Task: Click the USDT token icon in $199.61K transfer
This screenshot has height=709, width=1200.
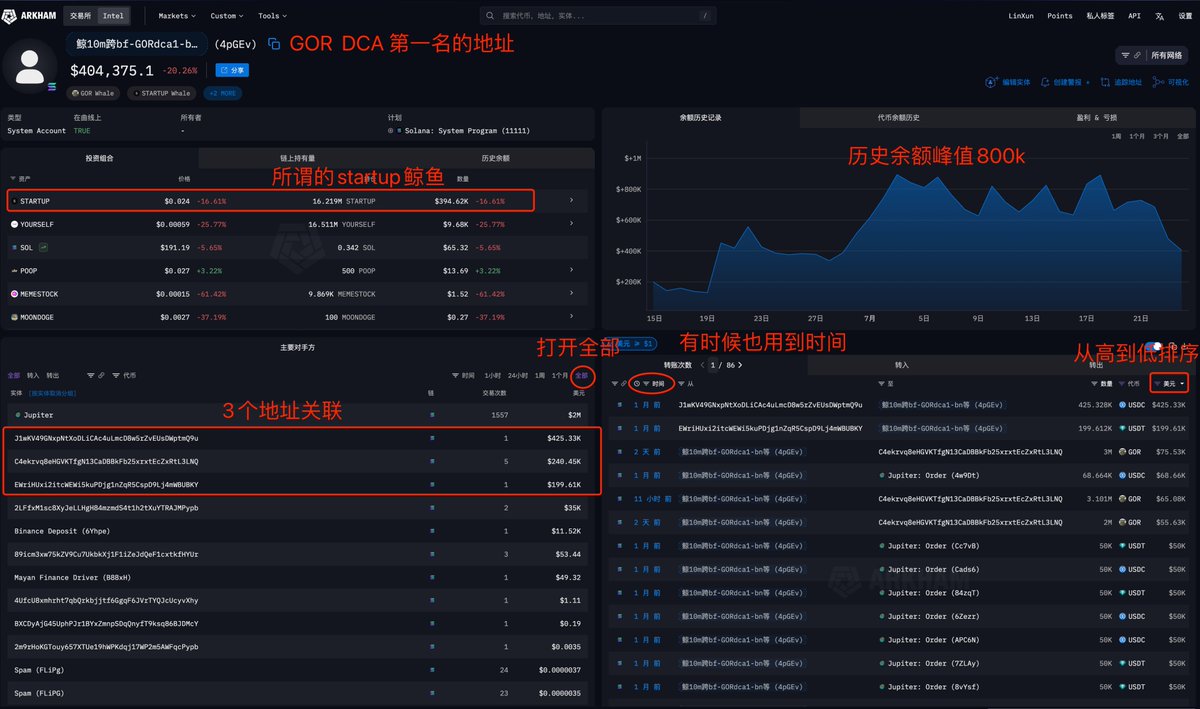Action: 1122,427
